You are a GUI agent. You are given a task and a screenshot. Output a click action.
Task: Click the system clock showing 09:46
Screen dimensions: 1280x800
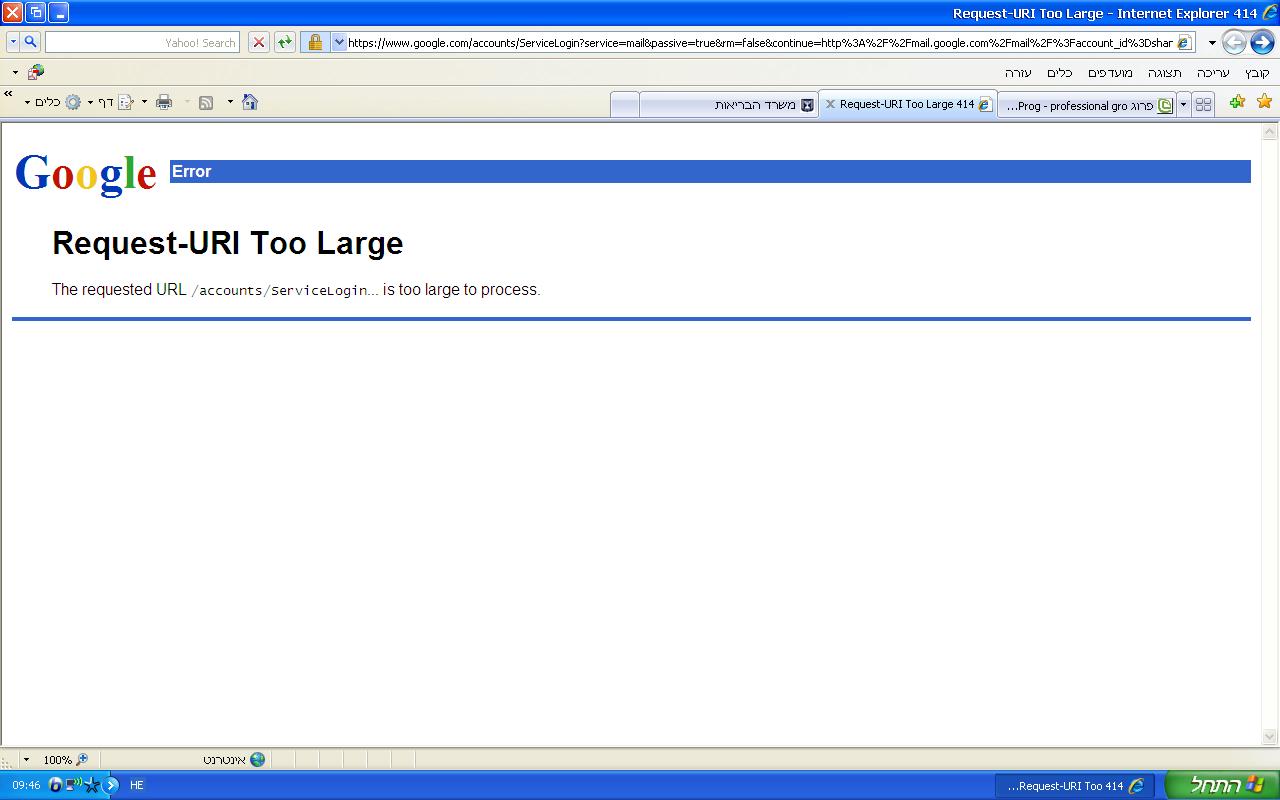coord(27,785)
